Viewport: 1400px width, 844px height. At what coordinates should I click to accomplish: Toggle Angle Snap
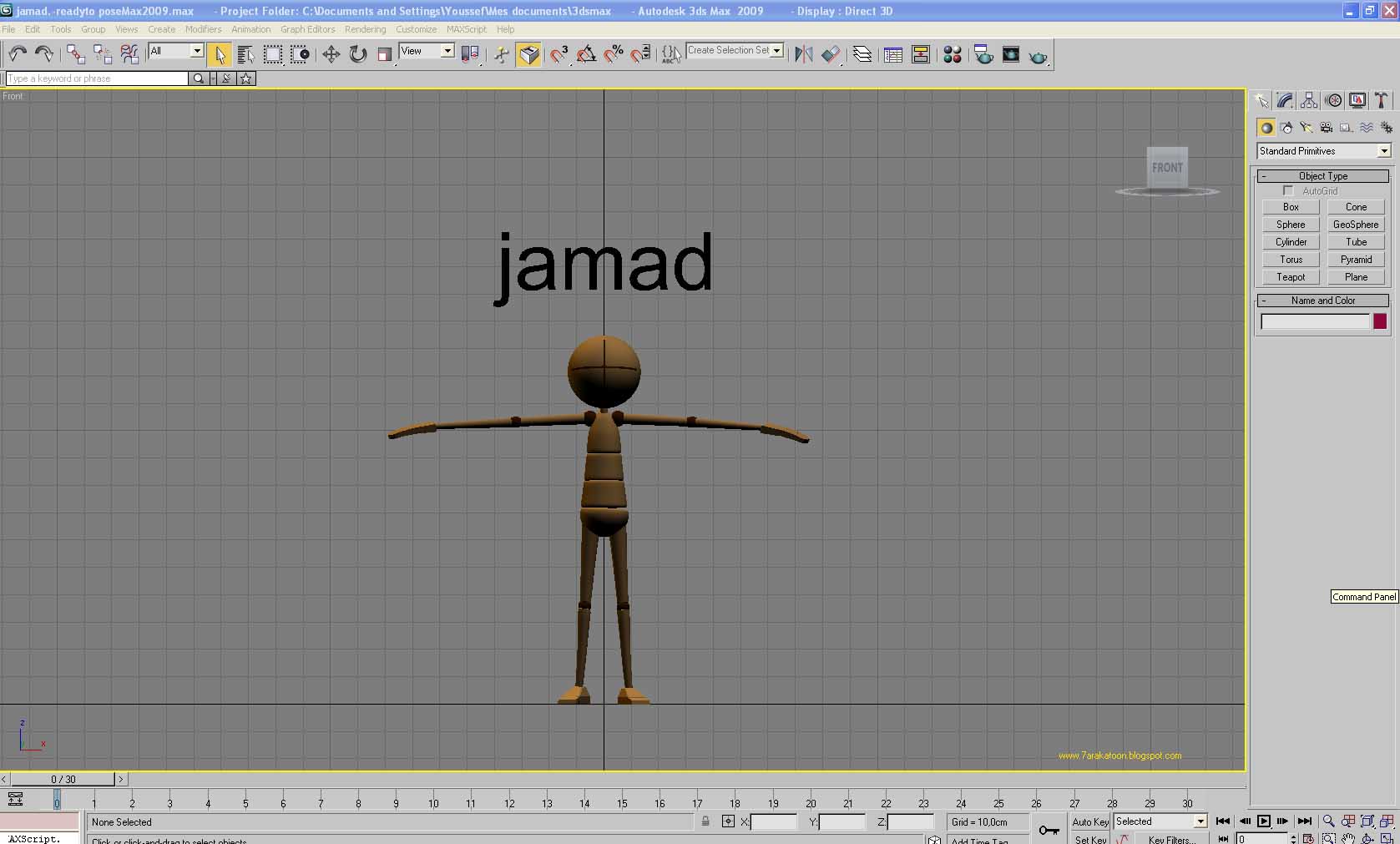(x=586, y=54)
